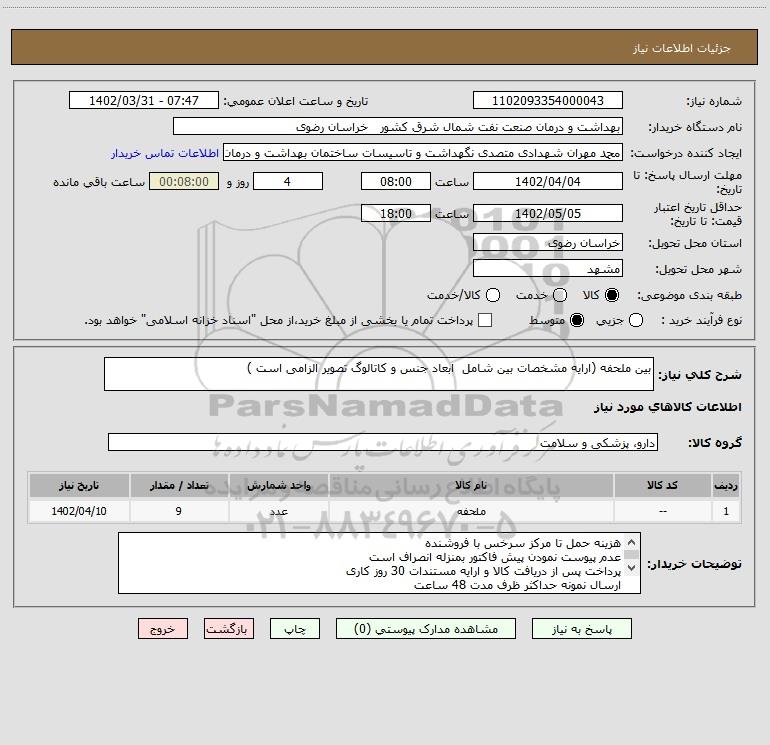Toggle the اسناد خزانه اسلامی payment checkbox
770x745 pixels.
coord(485,320)
